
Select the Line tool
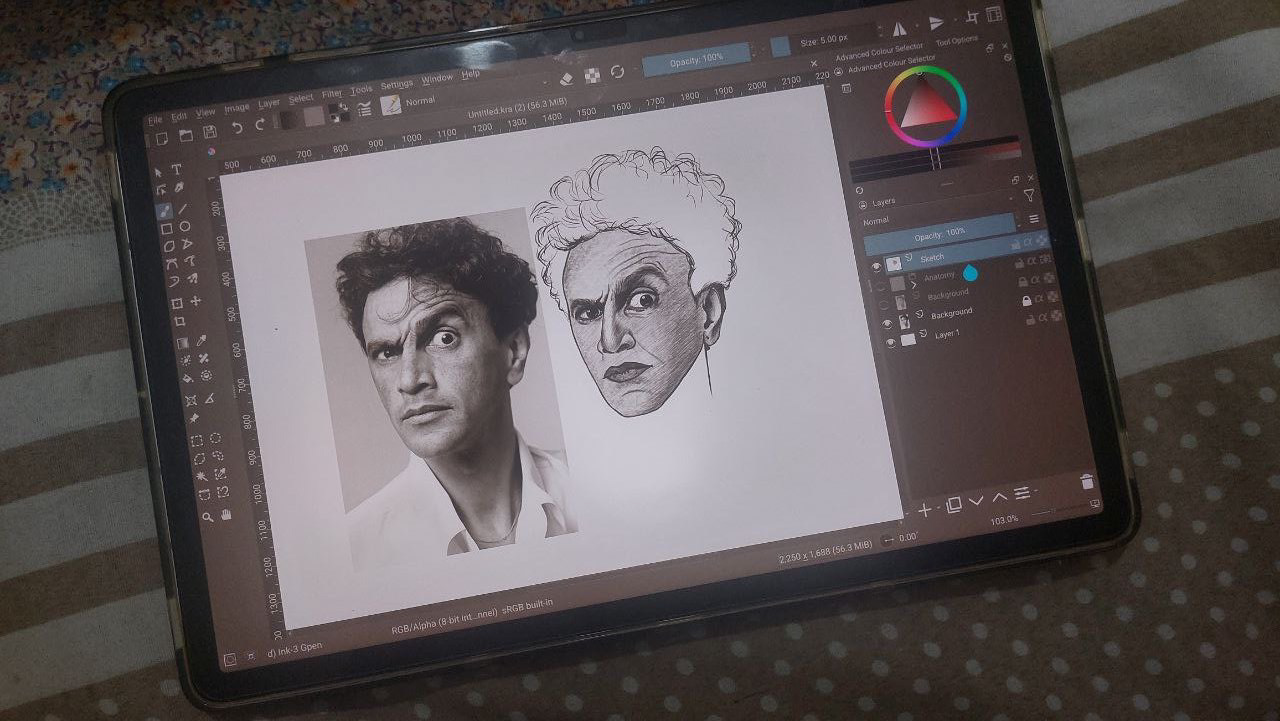coord(182,209)
